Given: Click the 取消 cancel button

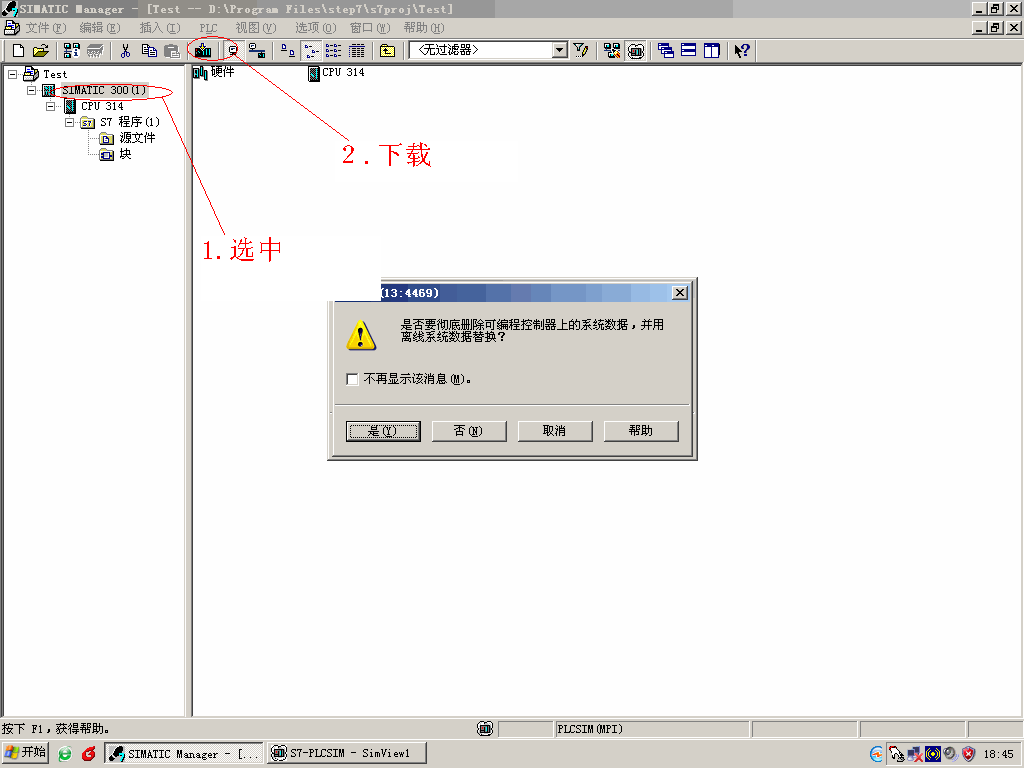Looking at the screenshot, I should pyautogui.click(x=554, y=430).
